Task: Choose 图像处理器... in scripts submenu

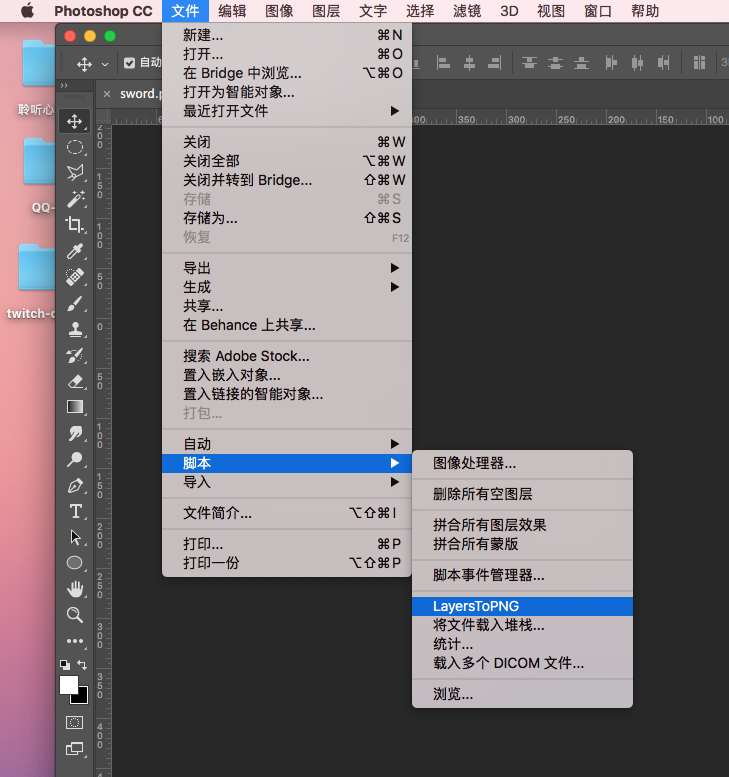Action: tap(522, 463)
